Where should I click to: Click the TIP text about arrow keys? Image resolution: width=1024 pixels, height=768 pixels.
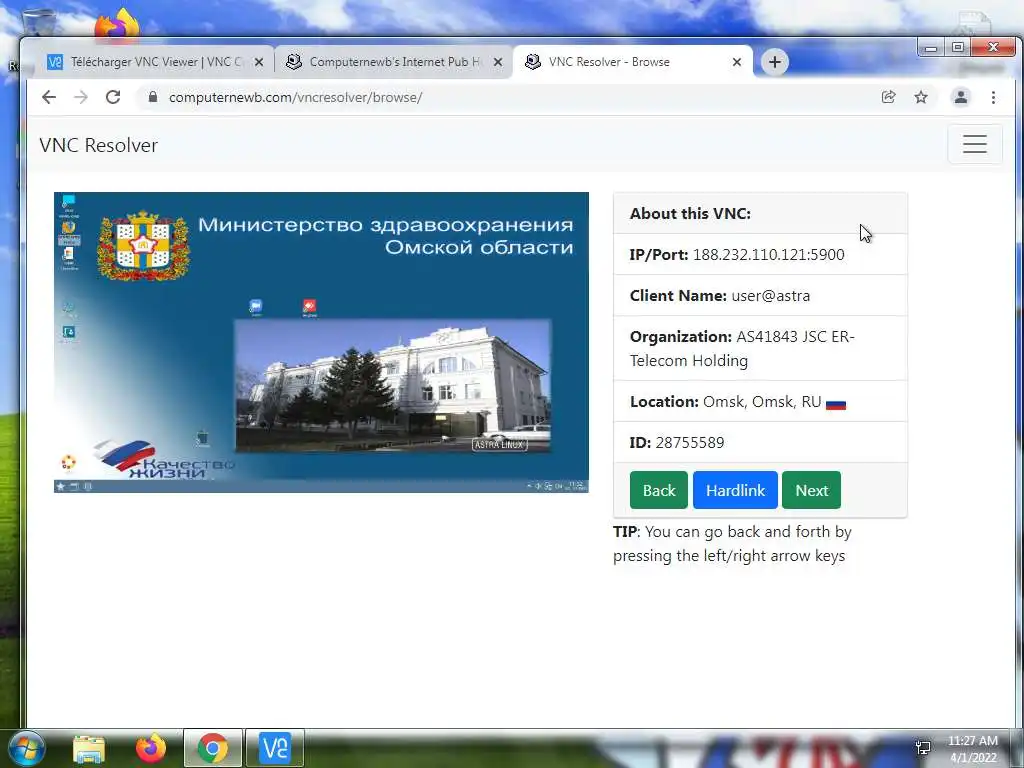[x=732, y=543]
